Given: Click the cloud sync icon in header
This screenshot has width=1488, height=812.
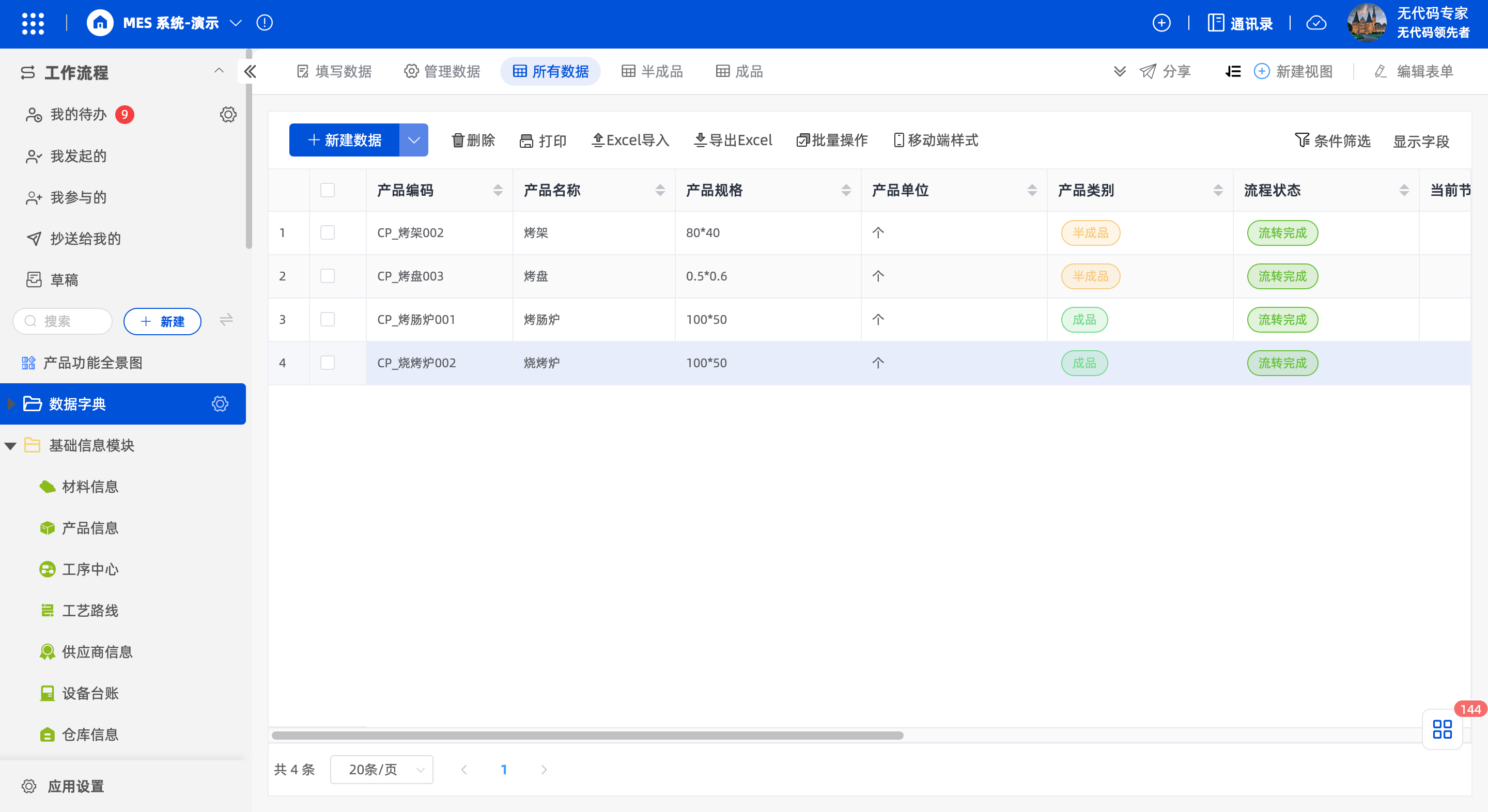Looking at the screenshot, I should pos(1316,23).
